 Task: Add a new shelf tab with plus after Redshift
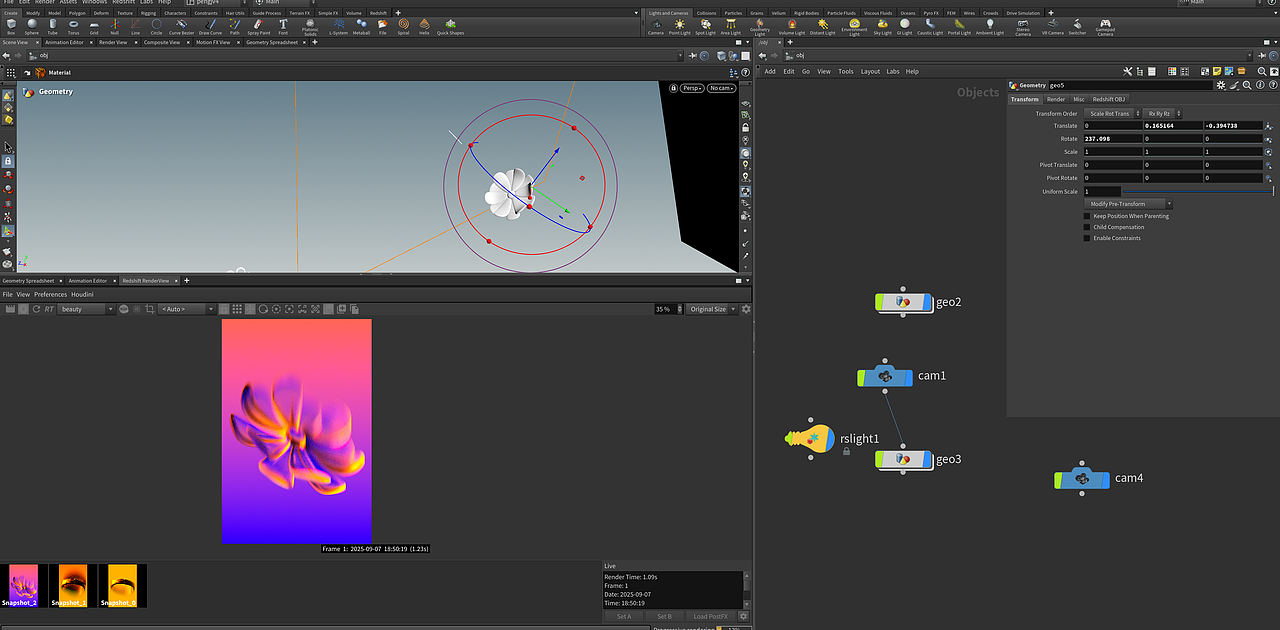click(398, 13)
